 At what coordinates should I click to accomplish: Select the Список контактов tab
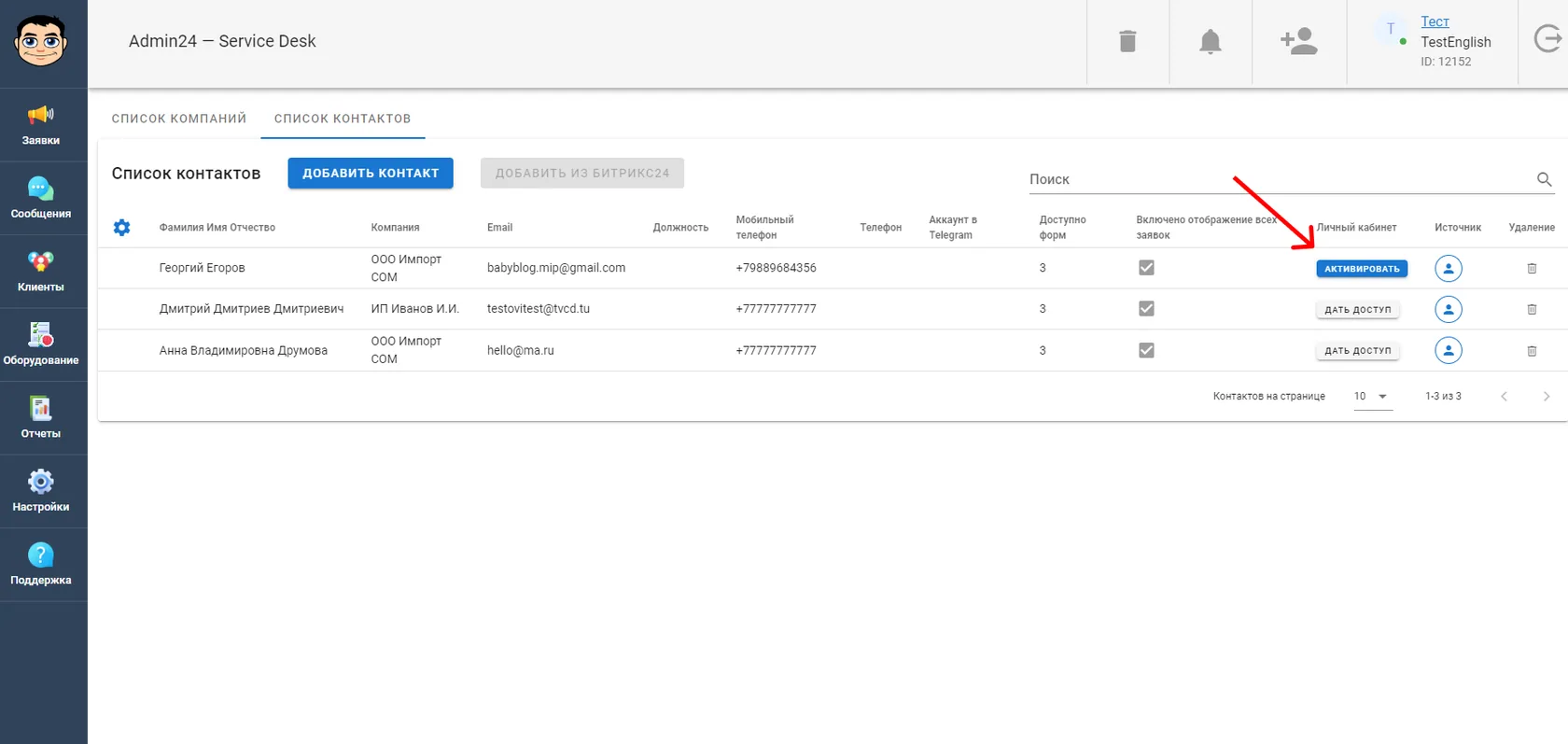[x=343, y=119]
